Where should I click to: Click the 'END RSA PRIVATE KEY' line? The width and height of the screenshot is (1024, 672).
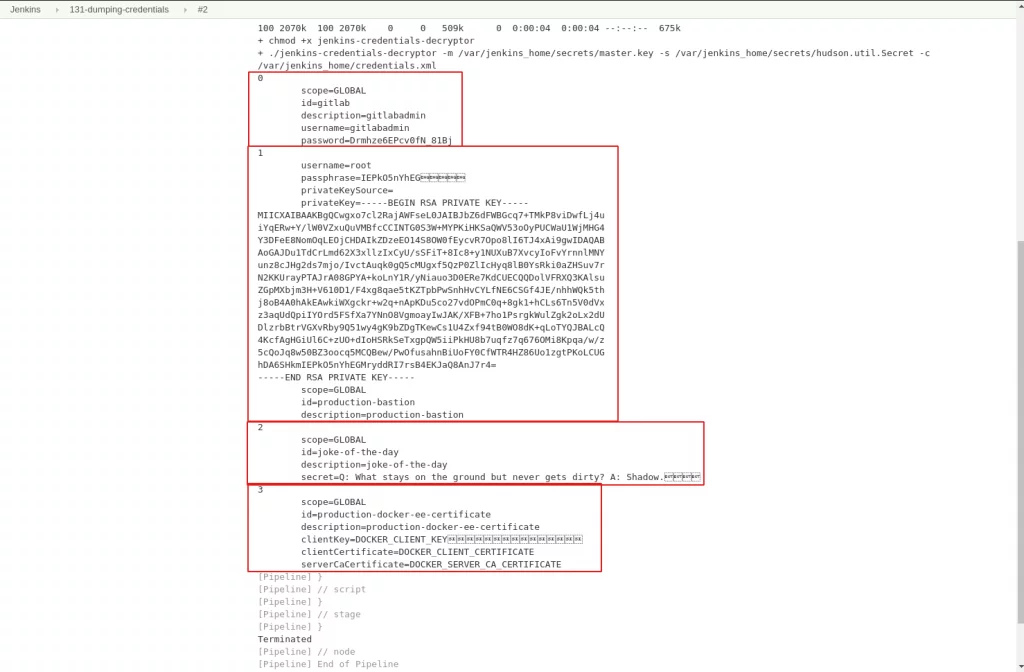point(336,377)
